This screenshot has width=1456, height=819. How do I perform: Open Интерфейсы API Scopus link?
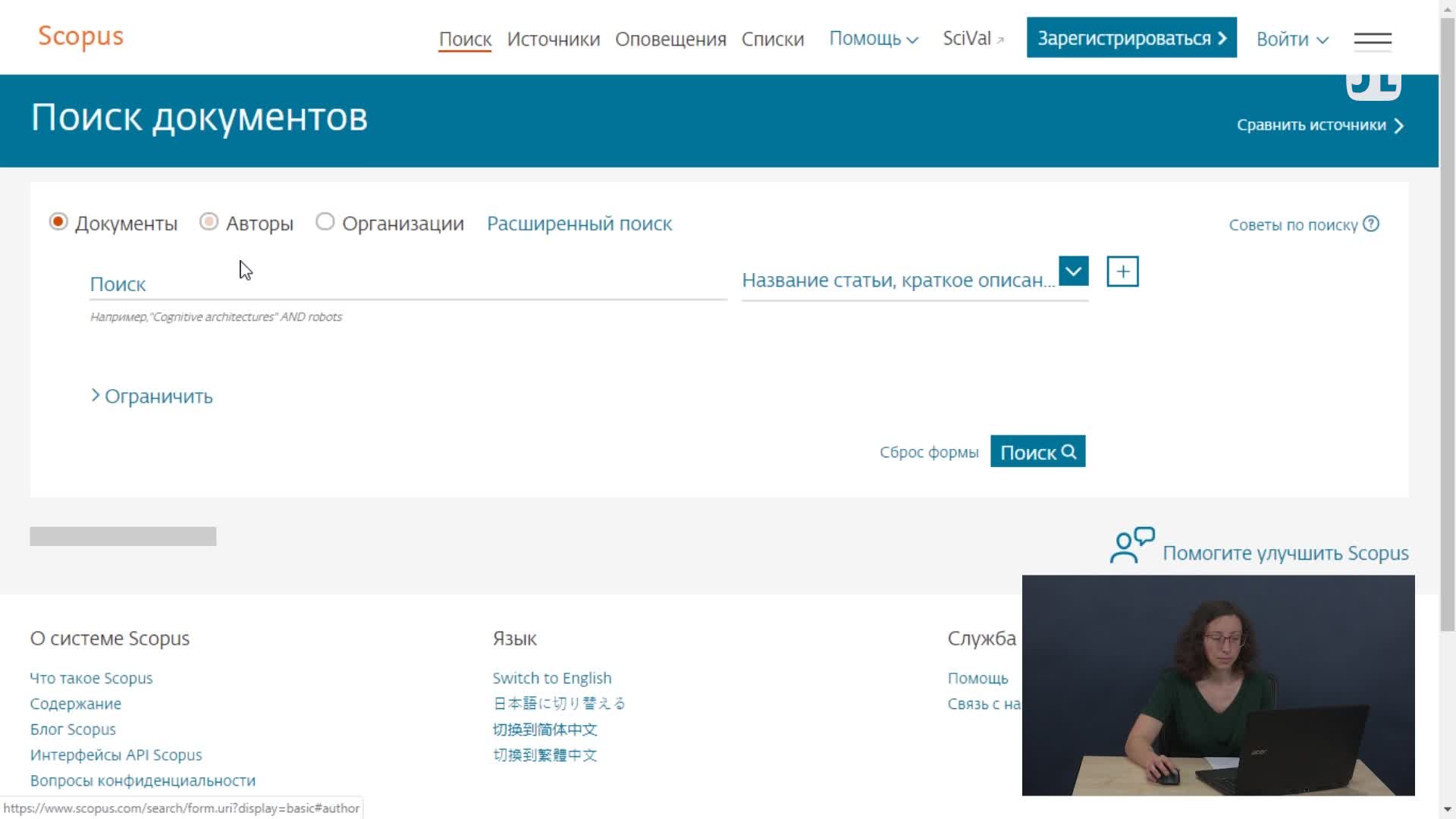click(116, 755)
